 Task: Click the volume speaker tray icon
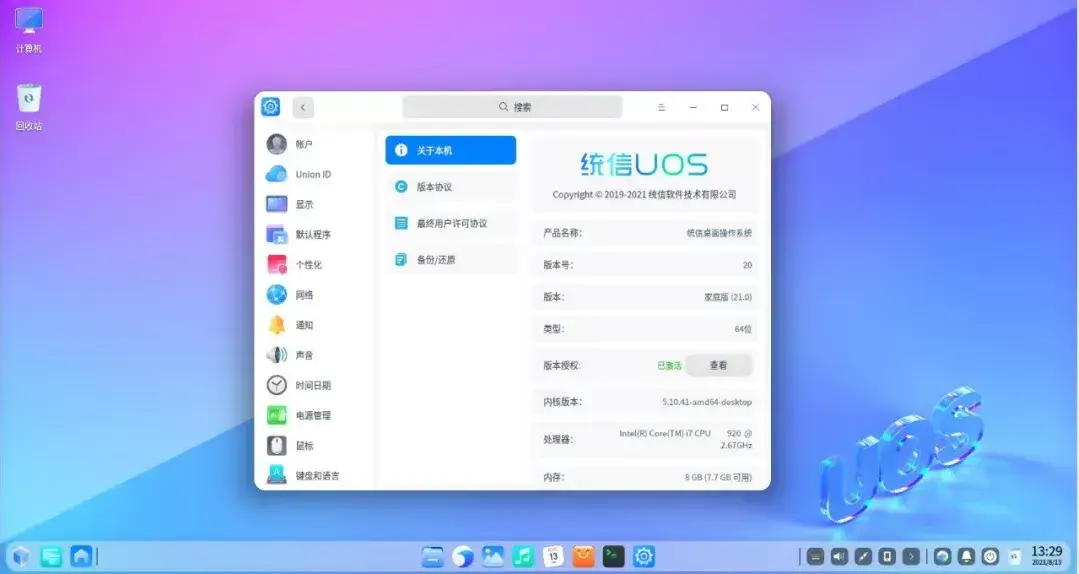click(840, 556)
